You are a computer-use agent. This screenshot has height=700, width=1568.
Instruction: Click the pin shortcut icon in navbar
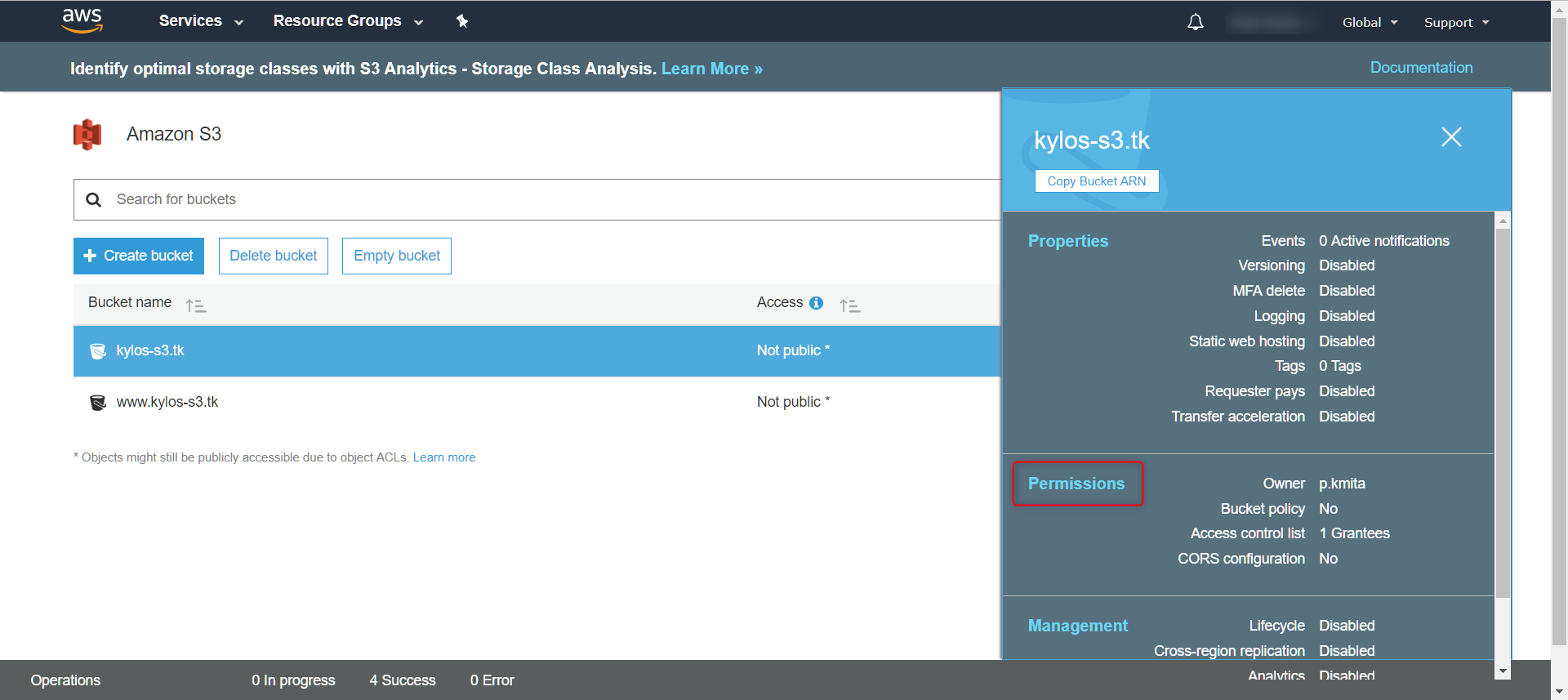[x=462, y=21]
